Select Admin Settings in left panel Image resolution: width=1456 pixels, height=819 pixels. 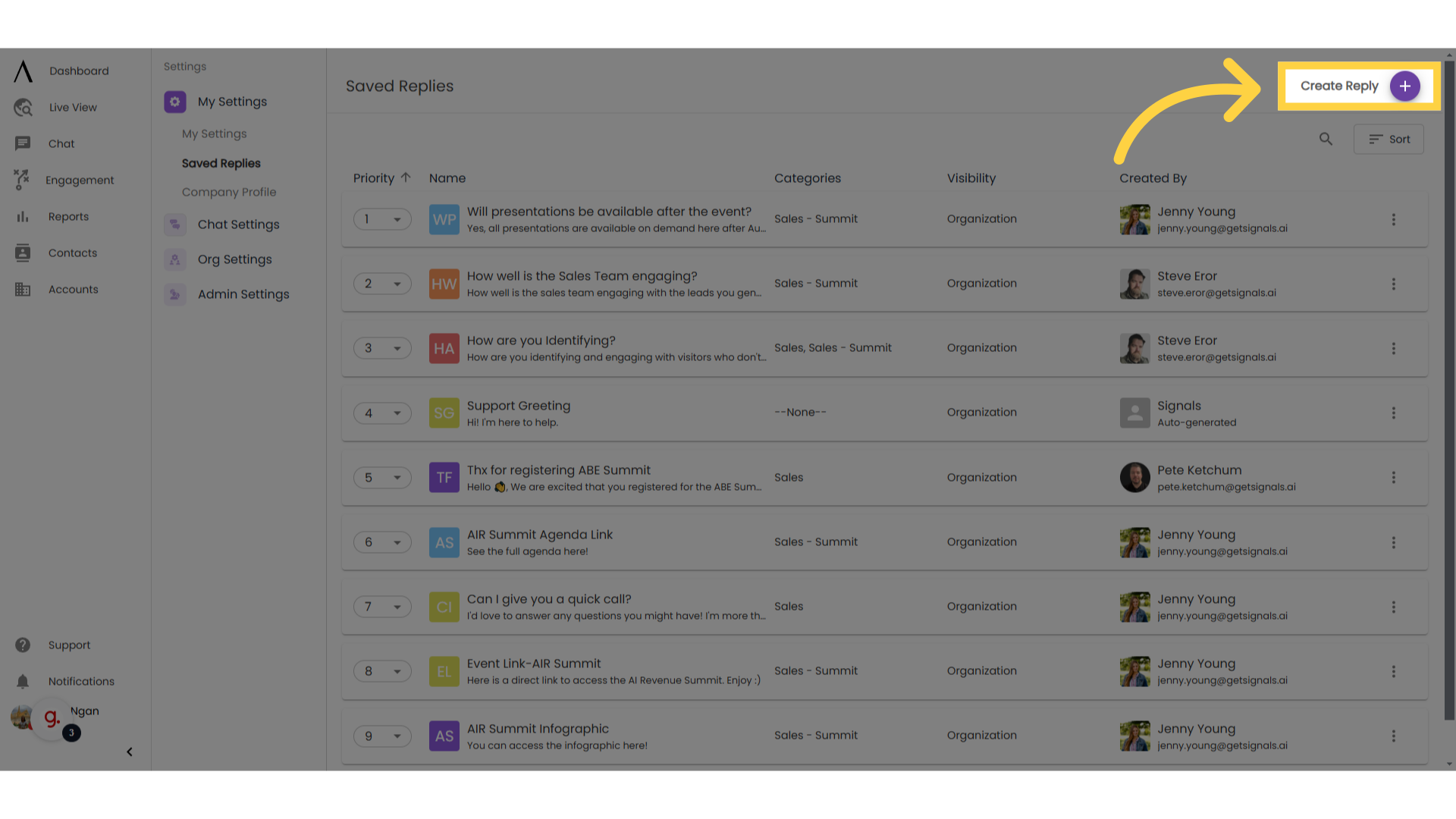[243, 294]
